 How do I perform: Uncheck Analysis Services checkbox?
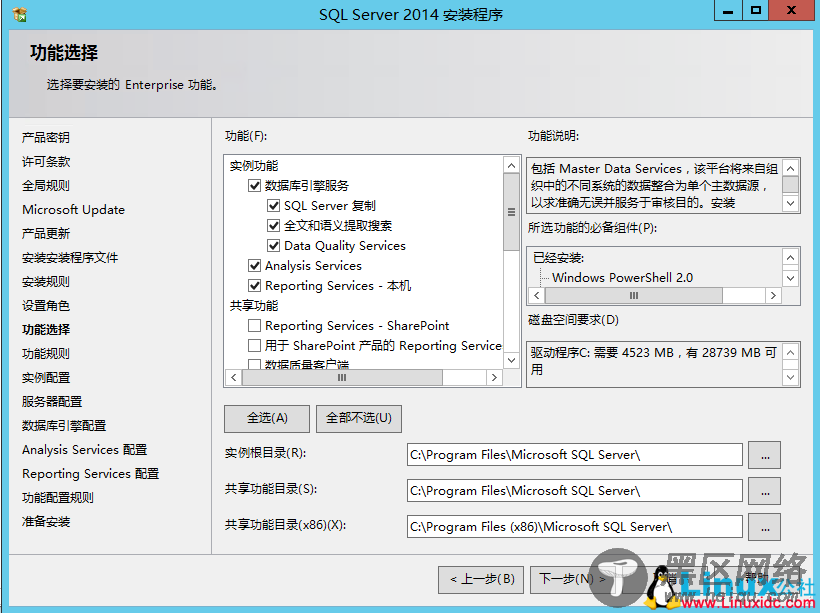[x=254, y=266]
